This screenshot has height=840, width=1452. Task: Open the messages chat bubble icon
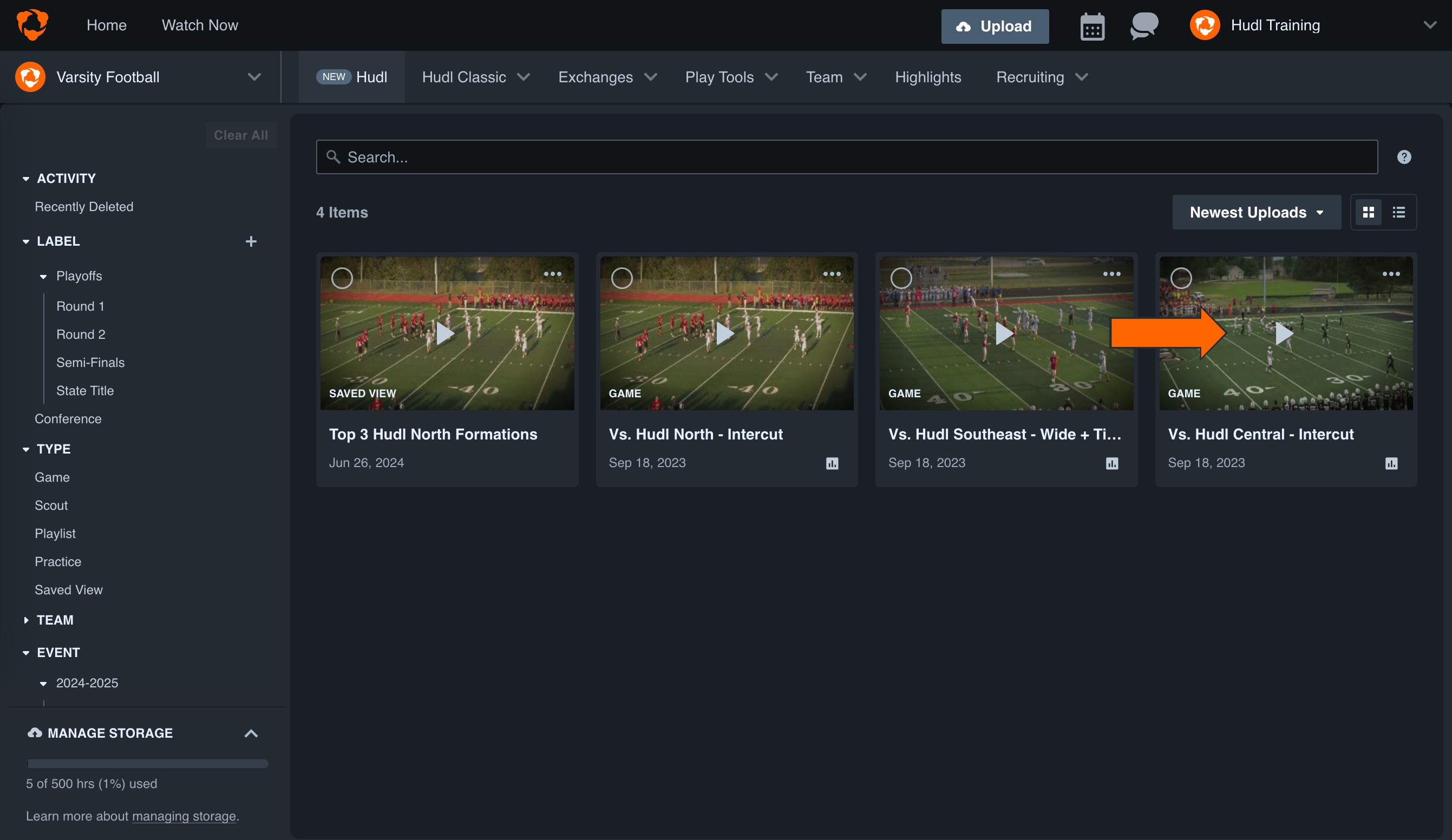coord(1144,25)
